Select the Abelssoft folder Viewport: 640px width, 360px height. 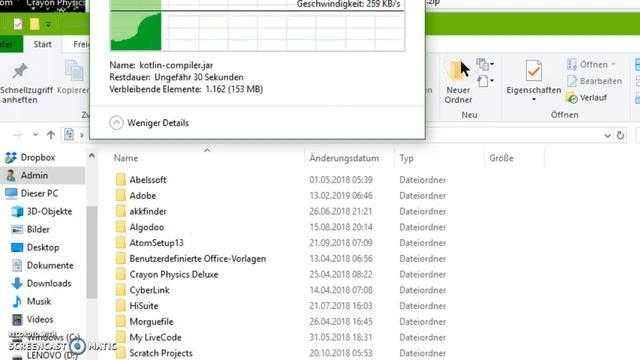(x=148, y=180)
